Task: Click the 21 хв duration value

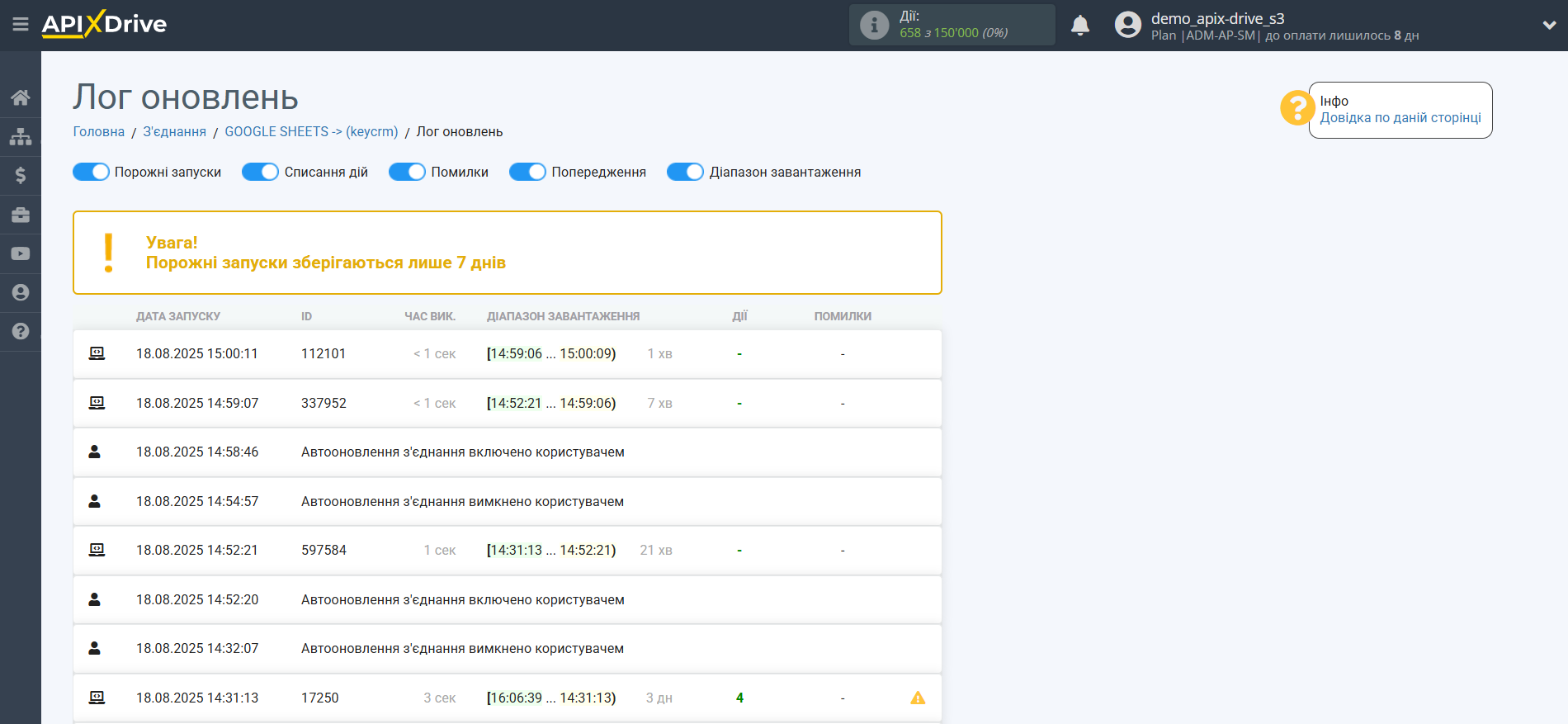Action: 656,550
